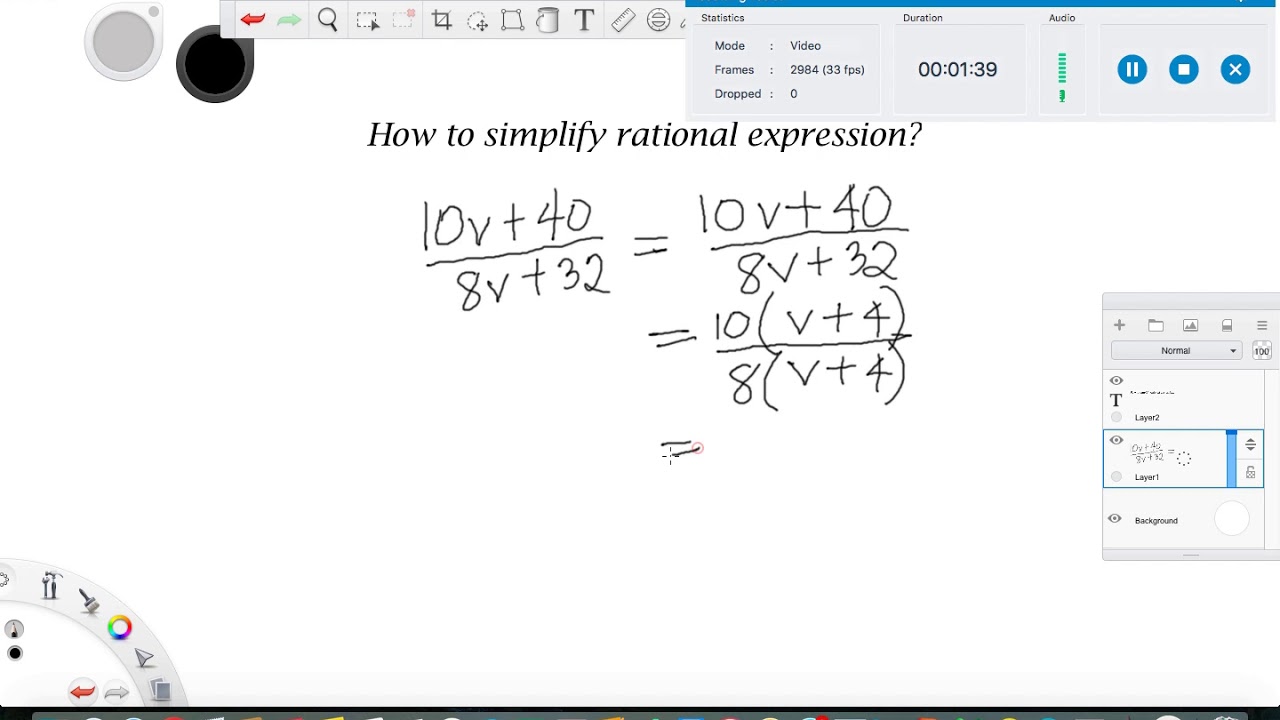Select the Transform move tool
1280x720 pixels.
click(x=477, y=20)
